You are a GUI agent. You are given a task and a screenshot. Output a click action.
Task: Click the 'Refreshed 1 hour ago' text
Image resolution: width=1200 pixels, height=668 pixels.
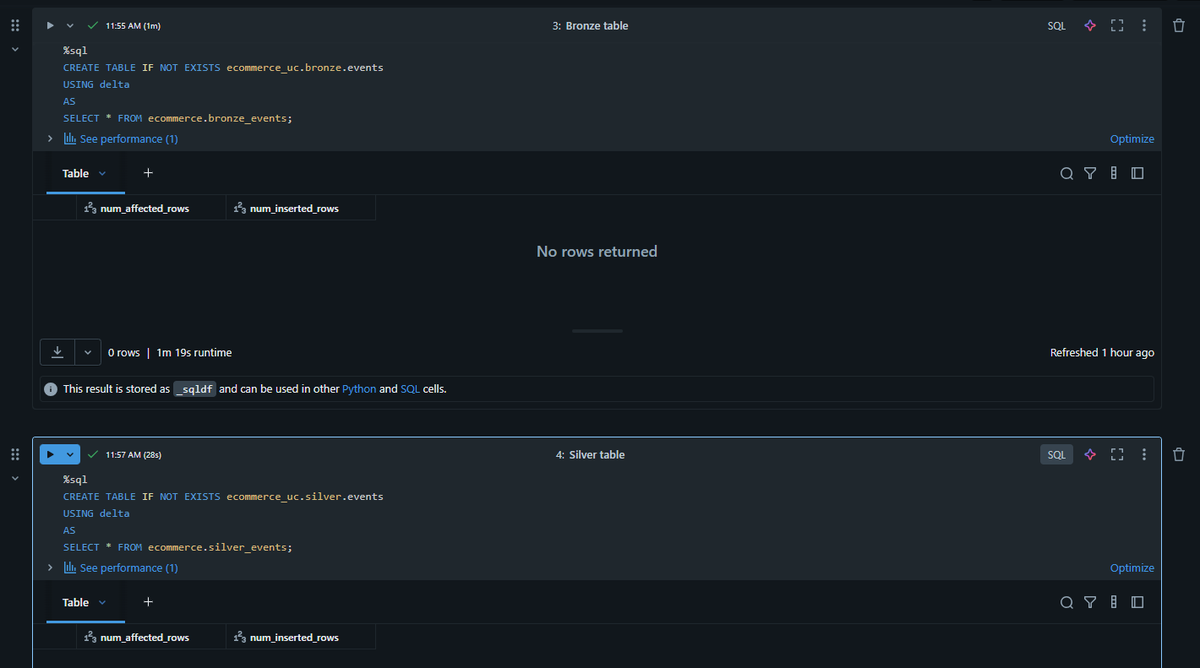coord(1102,353)
